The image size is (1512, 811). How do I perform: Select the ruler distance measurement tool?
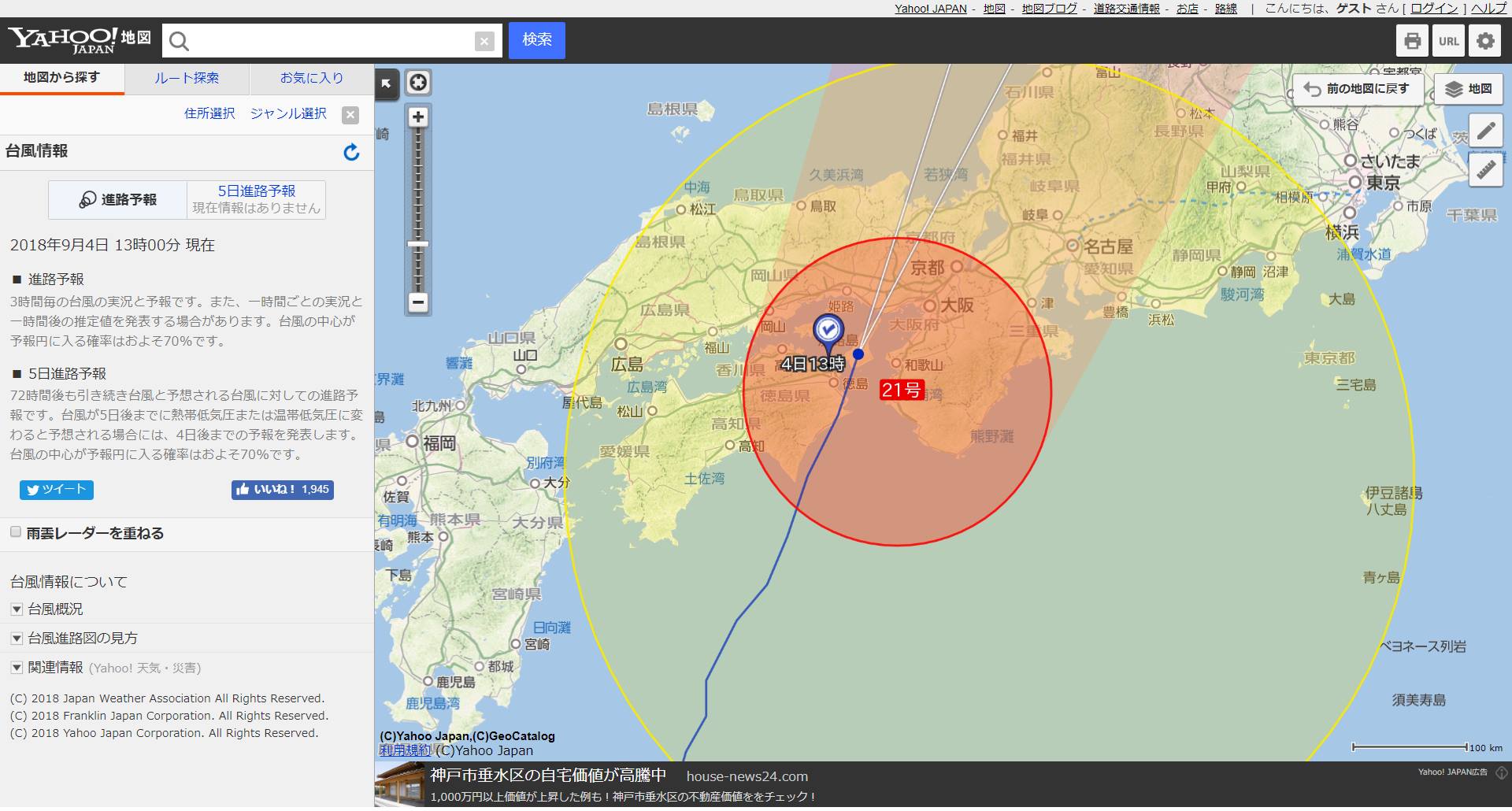pos(1486,169)
